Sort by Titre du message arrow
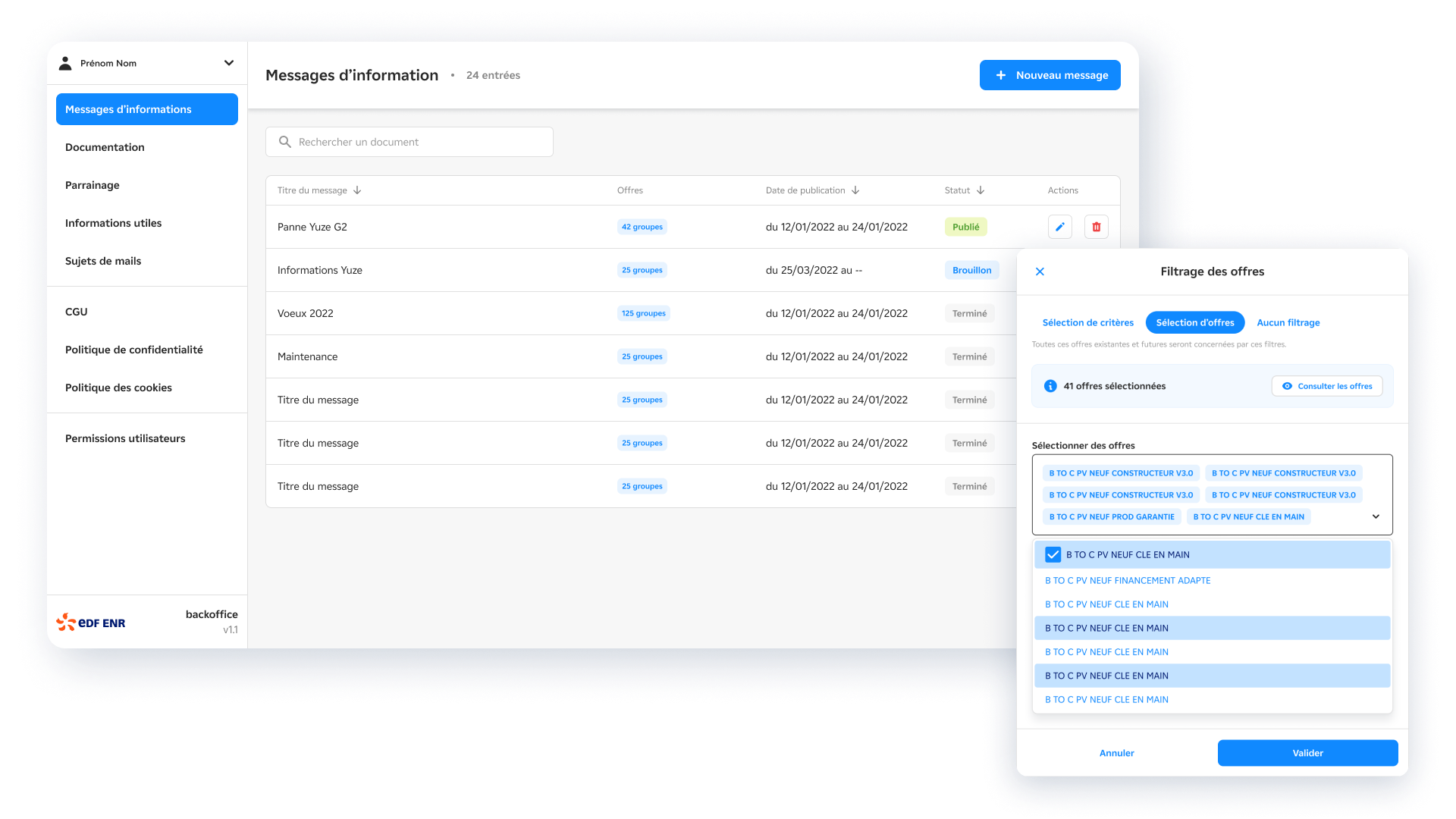The width and height of the screenshot is (1456, 819). tap(357, 190)
